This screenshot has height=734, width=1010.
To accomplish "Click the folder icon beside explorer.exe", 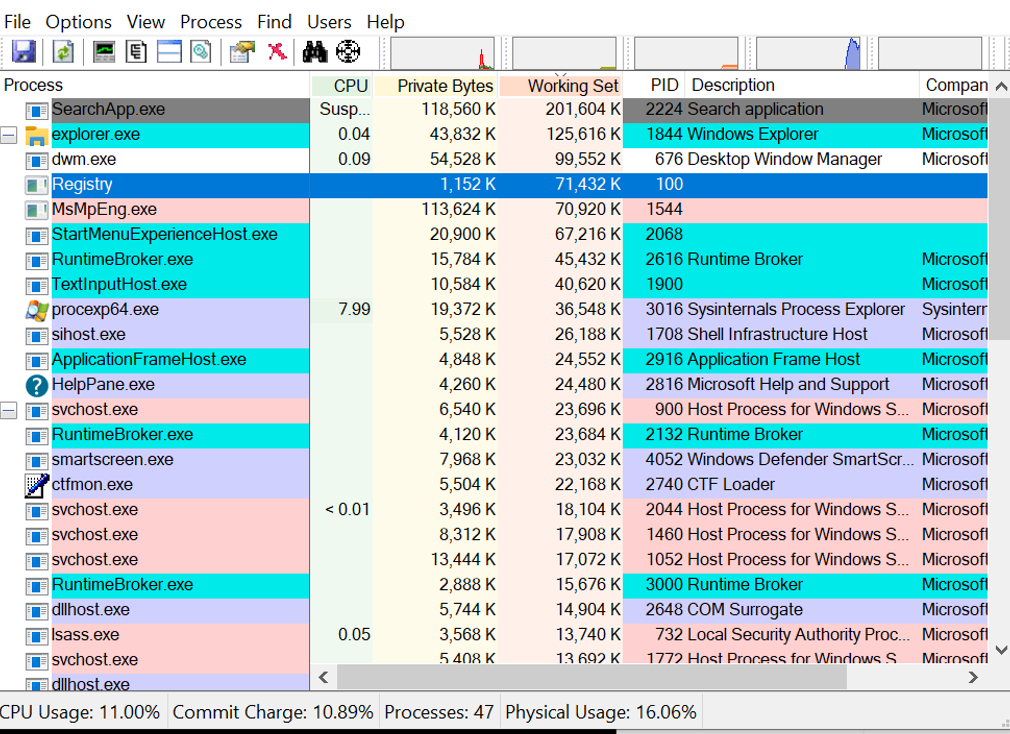I will (x=37, y=135).
